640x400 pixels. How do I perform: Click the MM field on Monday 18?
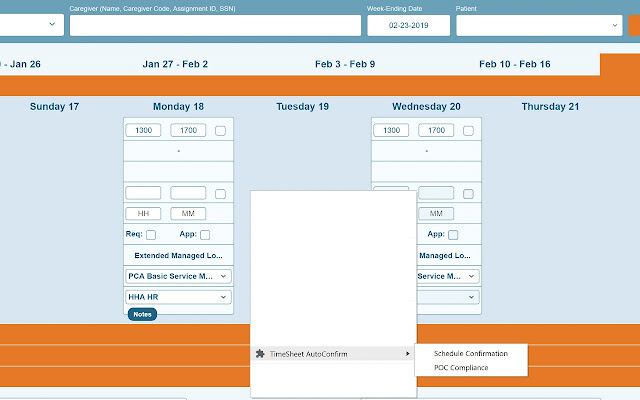pos(188,213)
